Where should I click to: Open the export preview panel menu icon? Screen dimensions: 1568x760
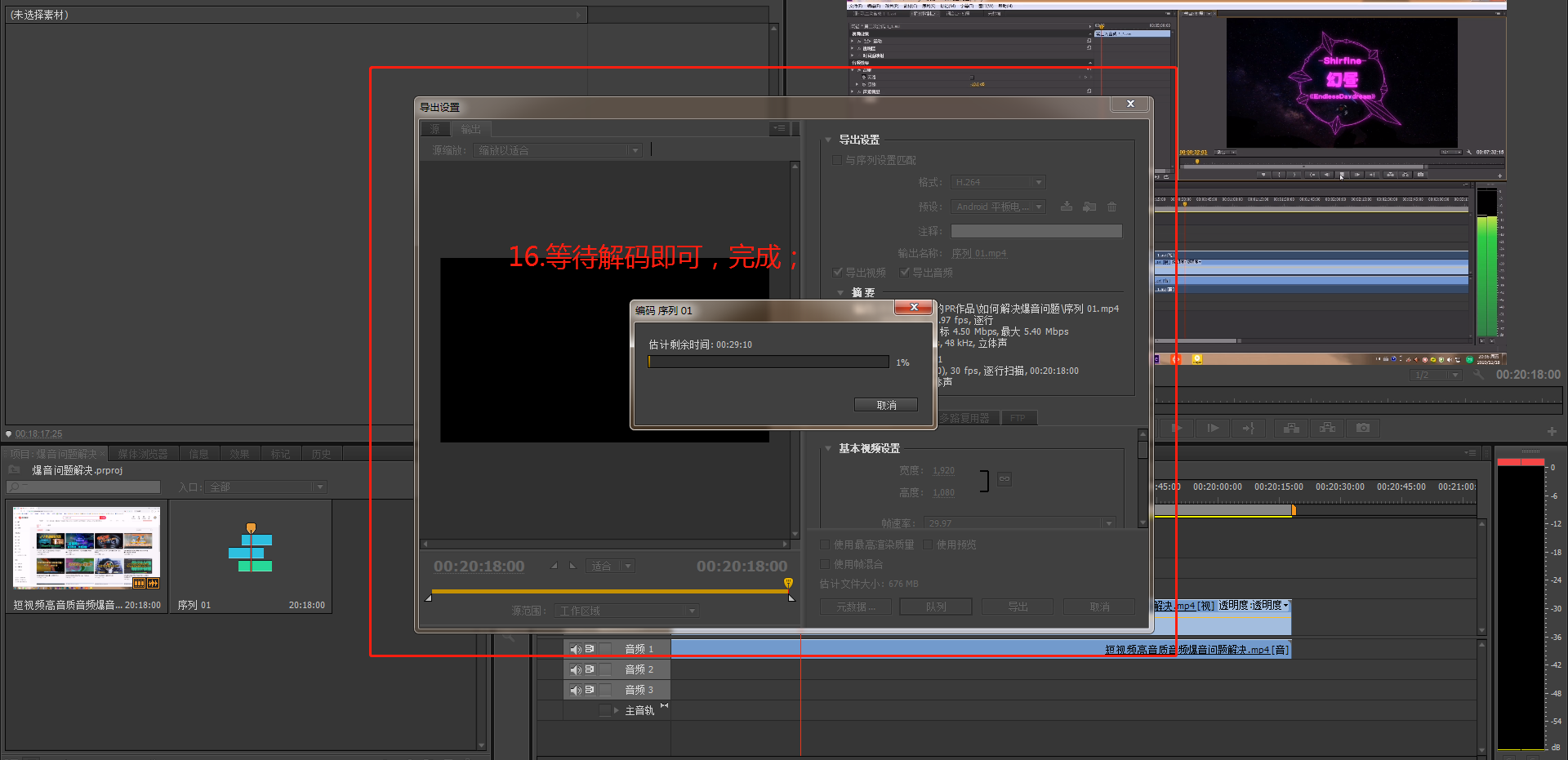pos(779,128)
